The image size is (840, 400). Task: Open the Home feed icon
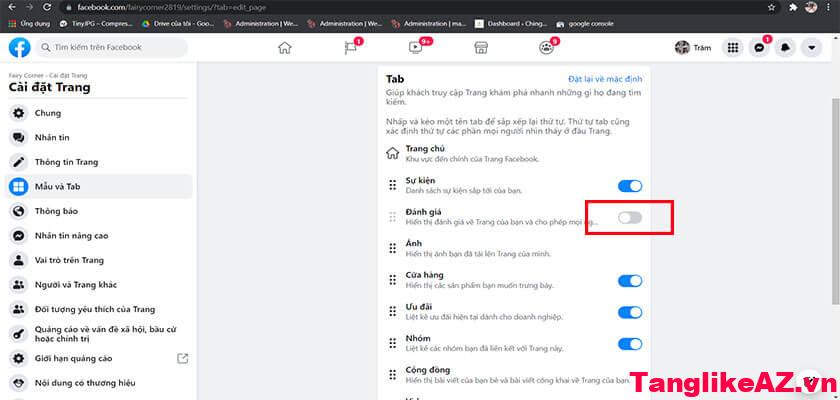coord(285,47)
